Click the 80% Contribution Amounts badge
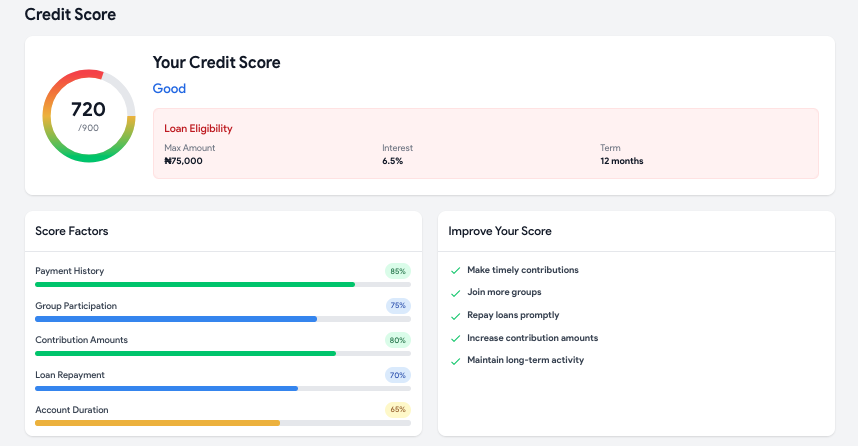858x446 pixels. pyautogui.click(x=398, y=340)
